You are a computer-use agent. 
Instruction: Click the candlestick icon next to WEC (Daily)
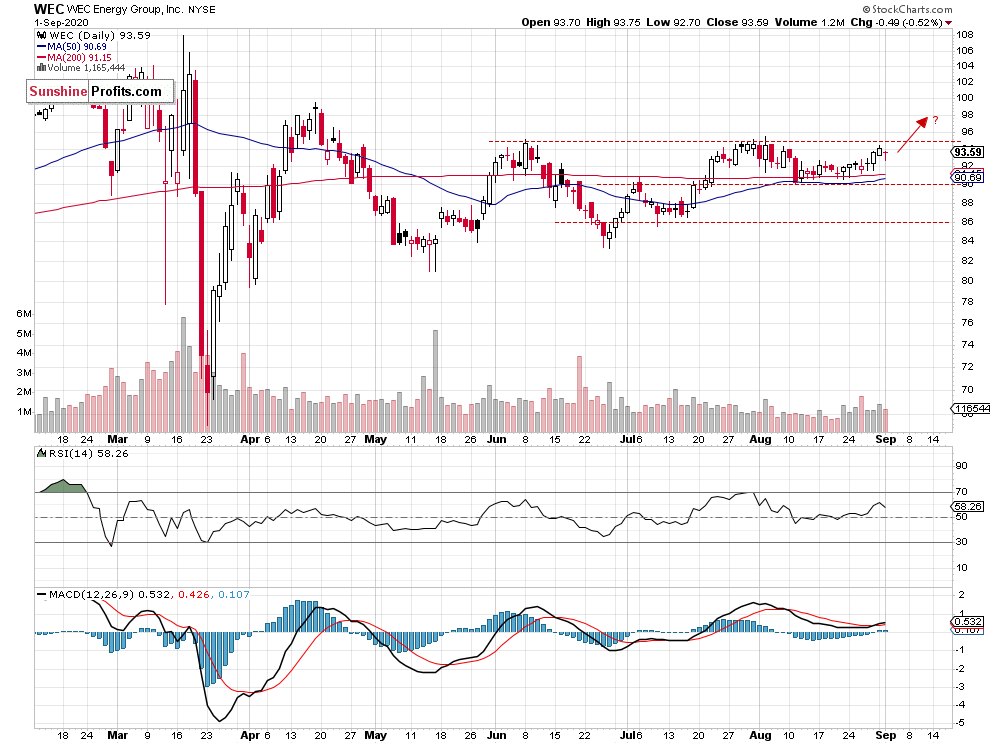coord(40,35)
